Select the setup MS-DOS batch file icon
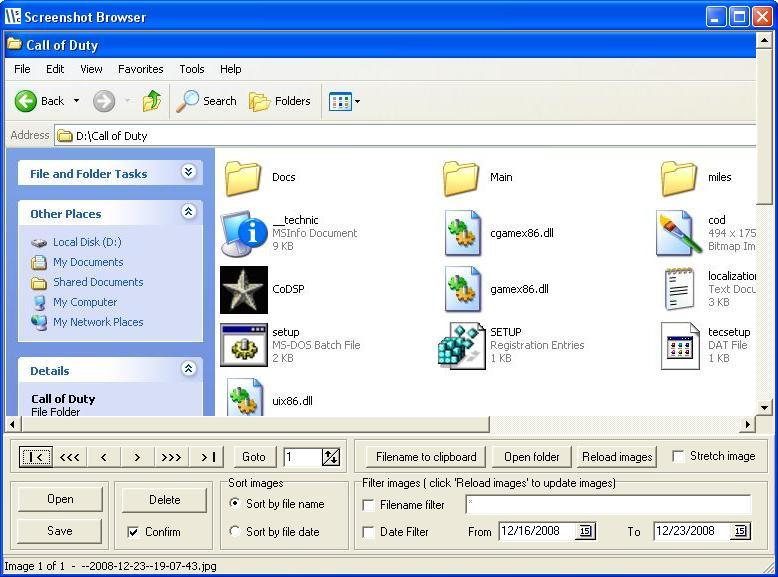 244,345
